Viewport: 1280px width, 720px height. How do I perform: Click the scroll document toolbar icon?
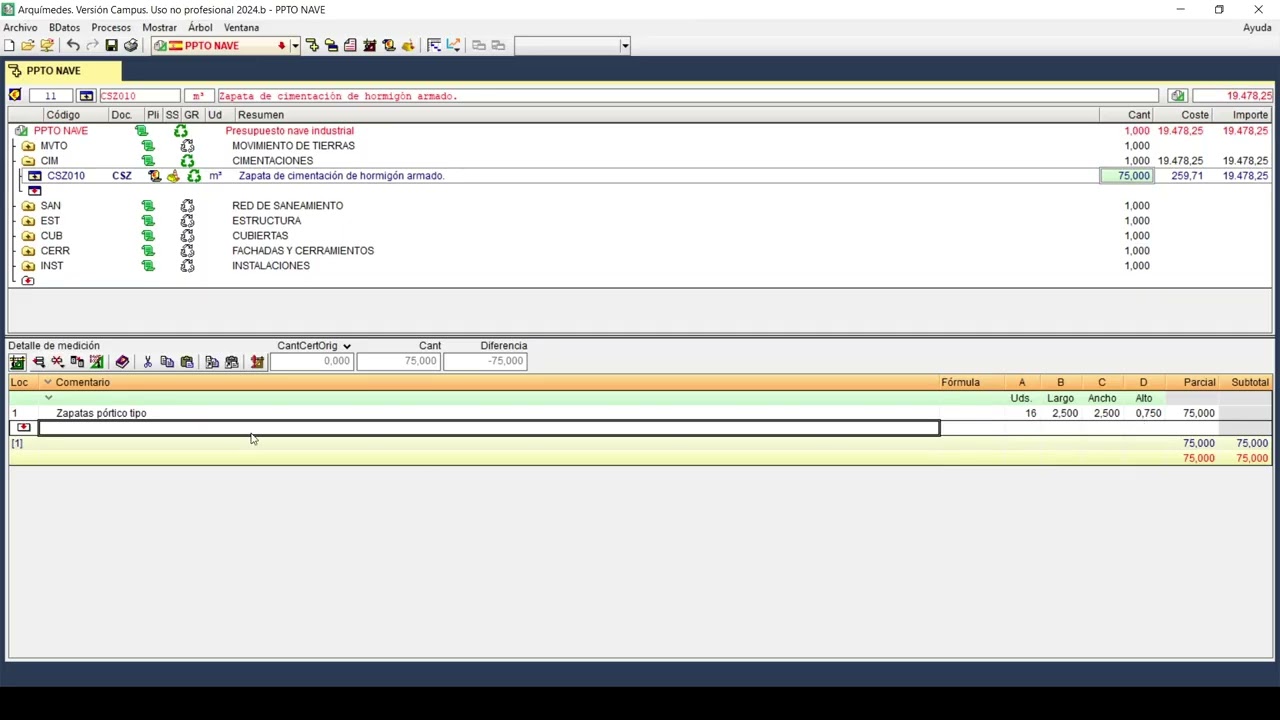click(x=389, y=45)
